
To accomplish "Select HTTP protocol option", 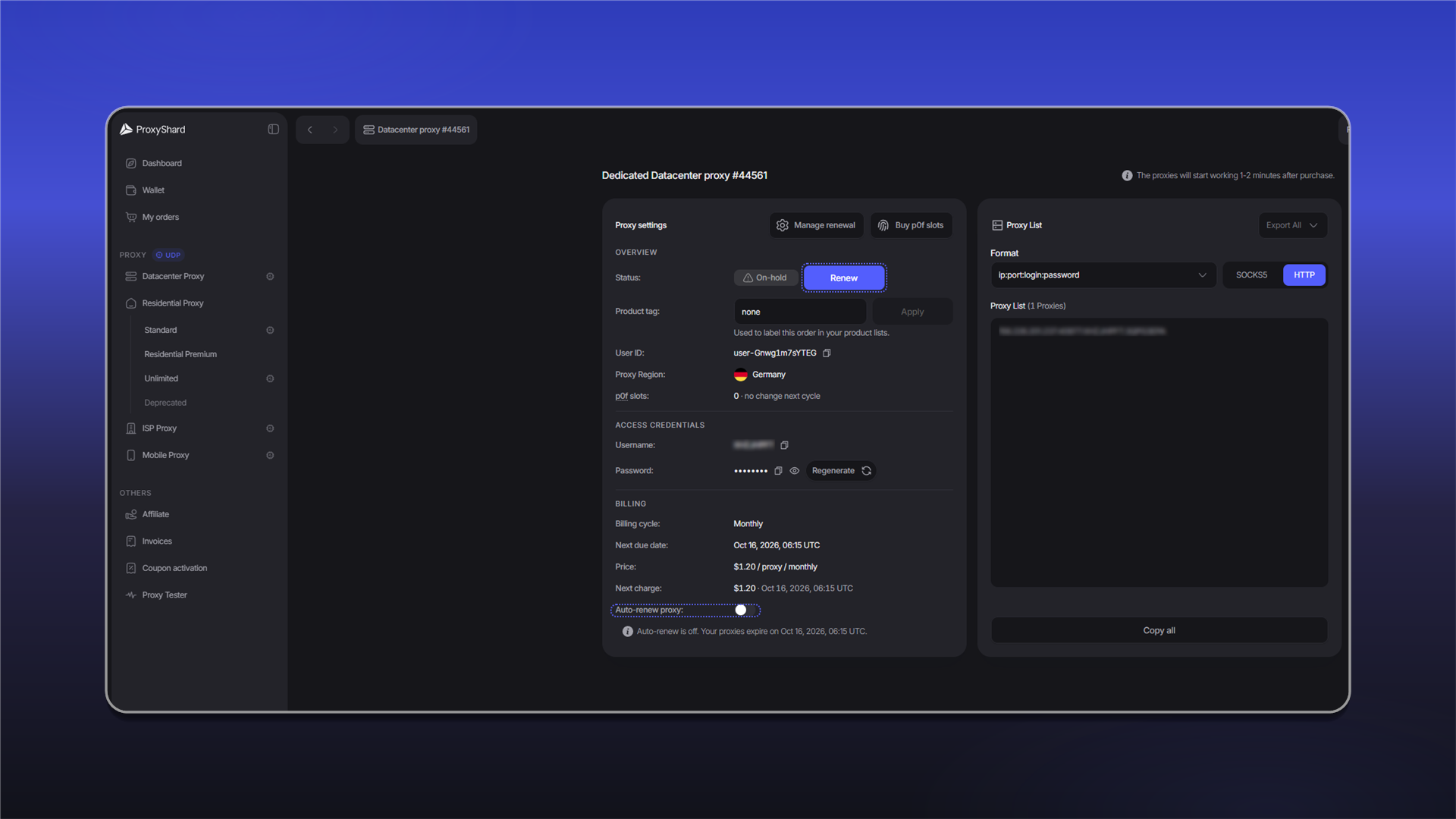I will (1304, 275).
